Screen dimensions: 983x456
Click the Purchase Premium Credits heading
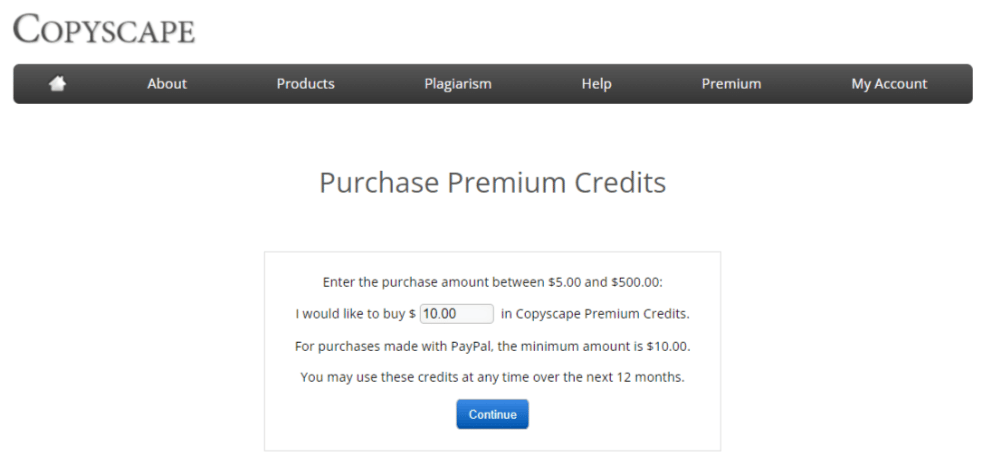pos(492,183)
